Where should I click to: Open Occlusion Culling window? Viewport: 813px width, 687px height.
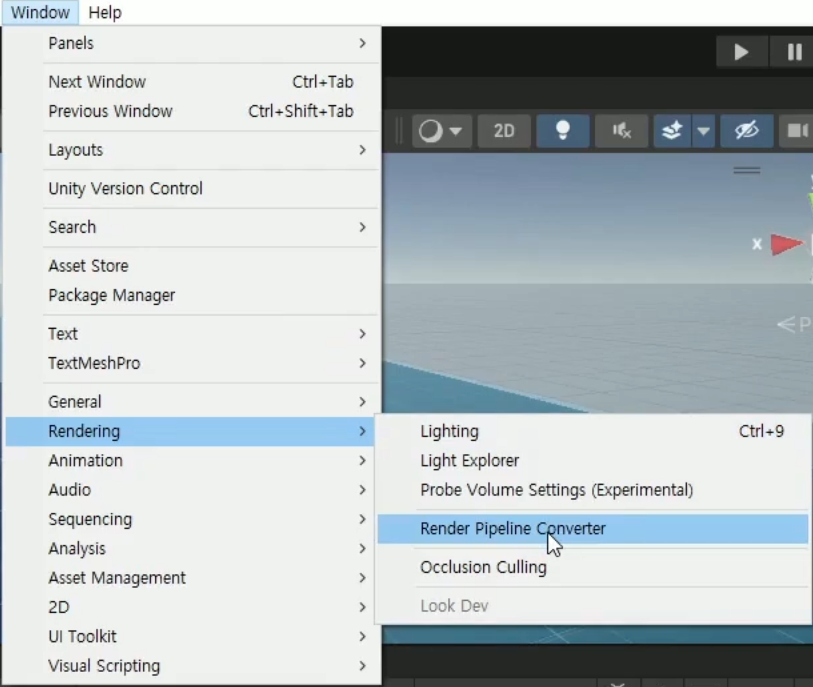tap(593, 567)
